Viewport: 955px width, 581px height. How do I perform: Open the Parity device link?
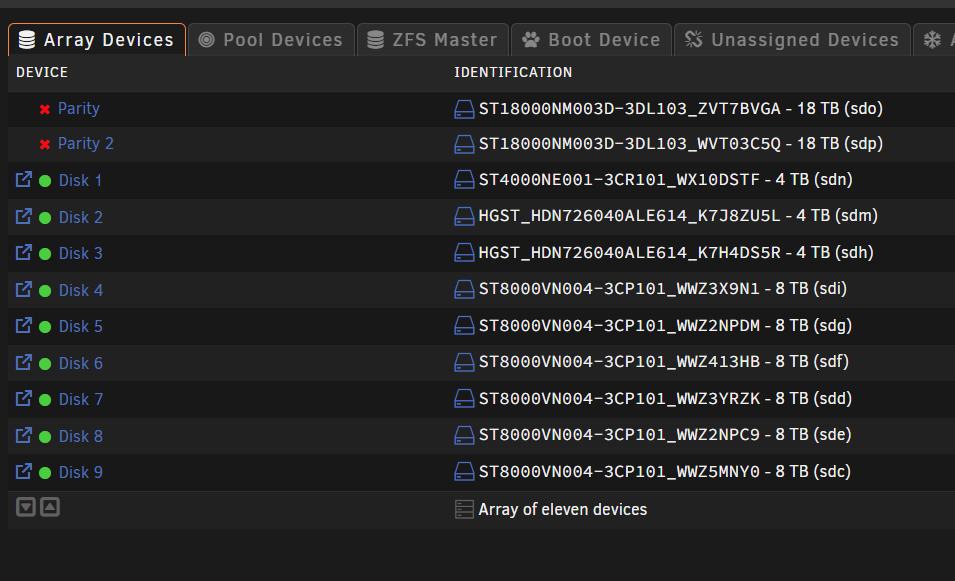(x=79, y=108)
